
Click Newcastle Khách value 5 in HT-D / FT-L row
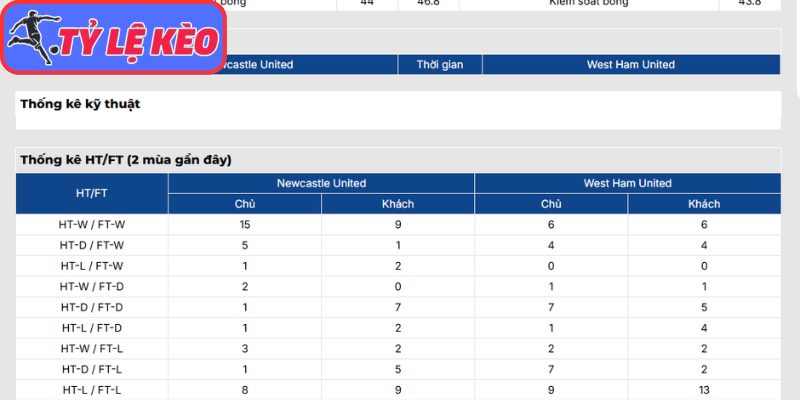[x=398, y=369]
